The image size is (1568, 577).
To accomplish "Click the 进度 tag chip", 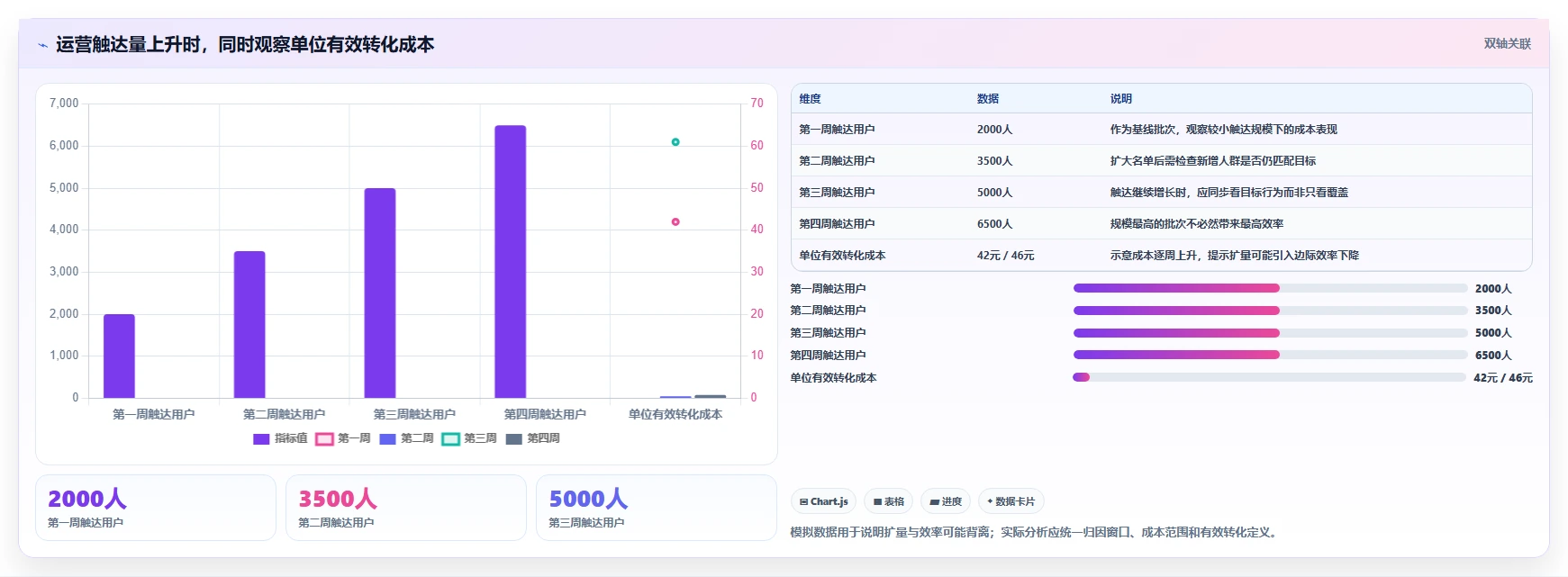I will [x=947, y=501].
